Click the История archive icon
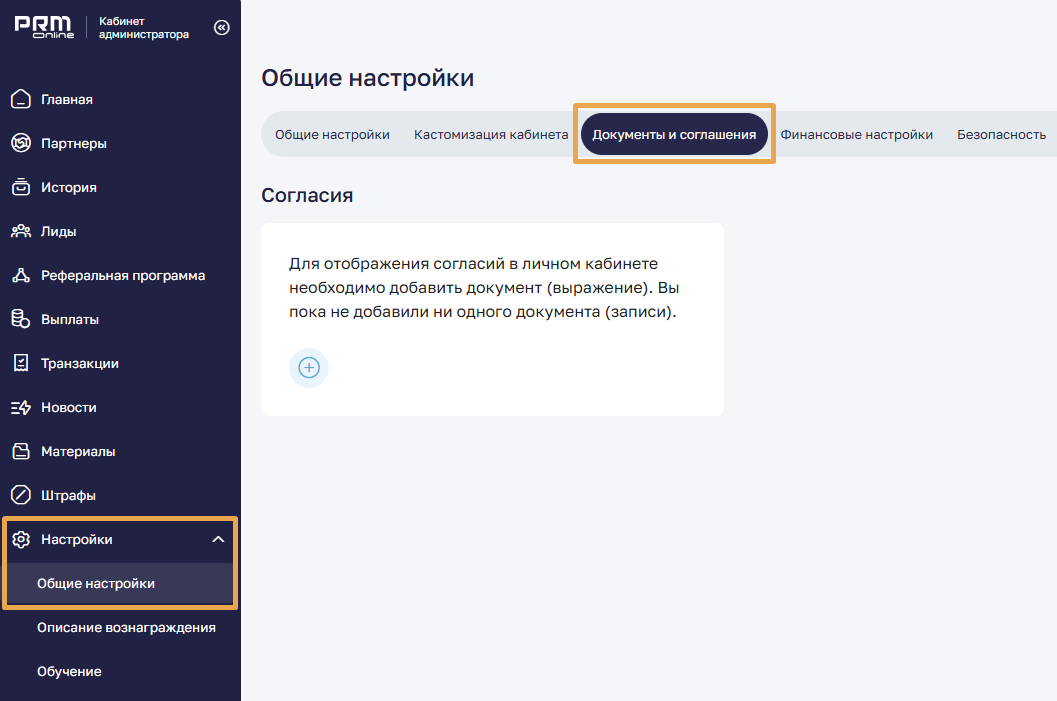Viewport: 1057px width, 701px height. [21, 187]
